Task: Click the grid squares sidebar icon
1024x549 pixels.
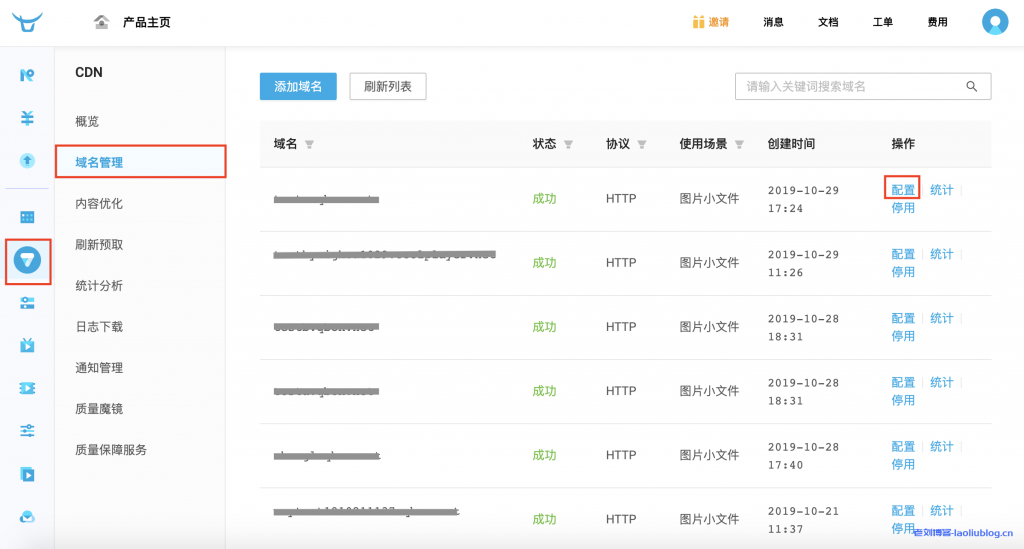Action: point(27,217)
